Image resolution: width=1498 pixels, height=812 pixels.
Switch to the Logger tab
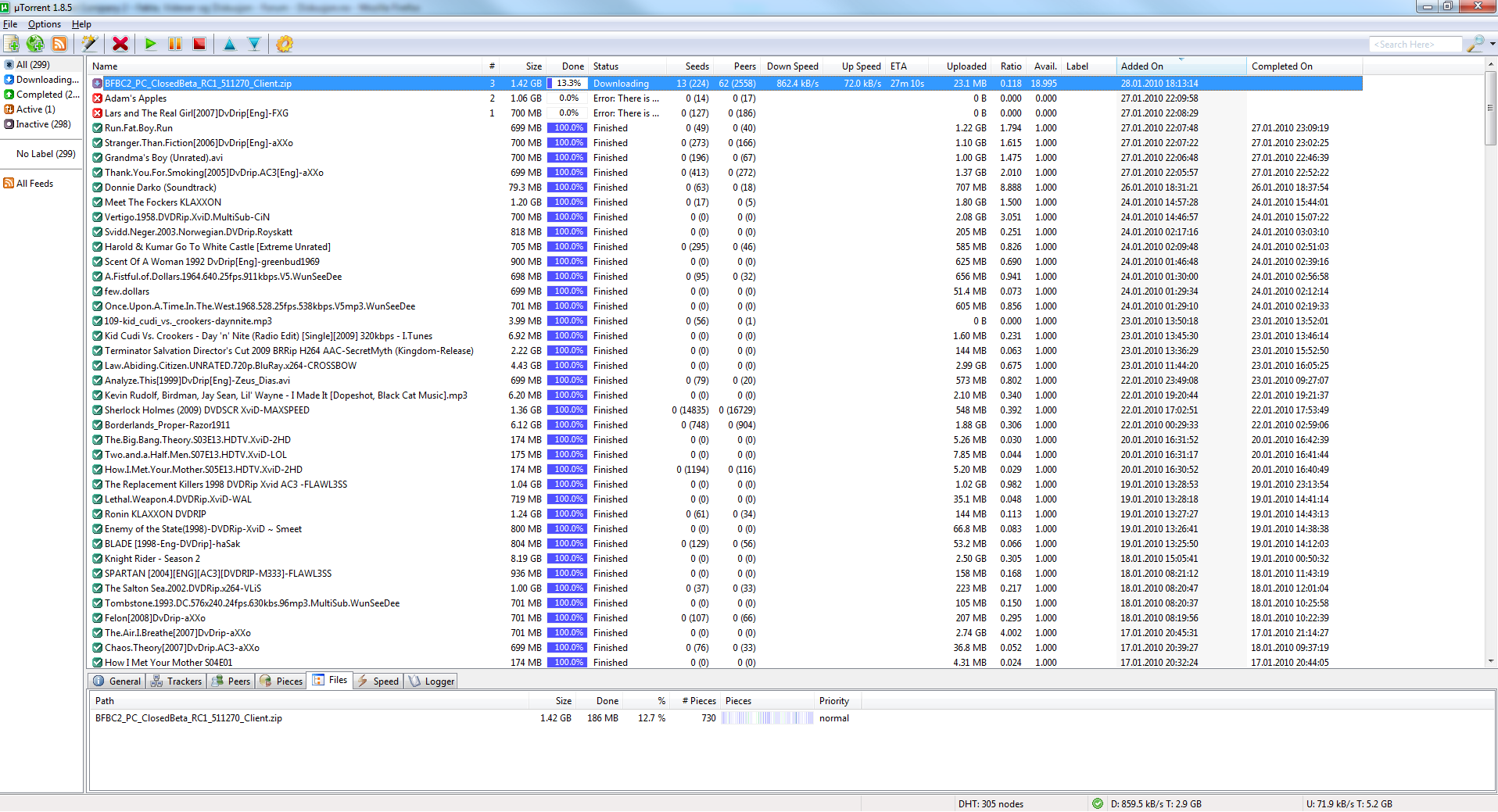point(432,681)
